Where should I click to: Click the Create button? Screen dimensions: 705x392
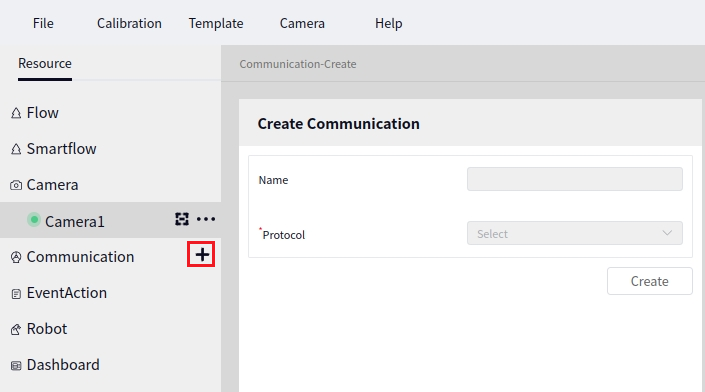point(650,281)
